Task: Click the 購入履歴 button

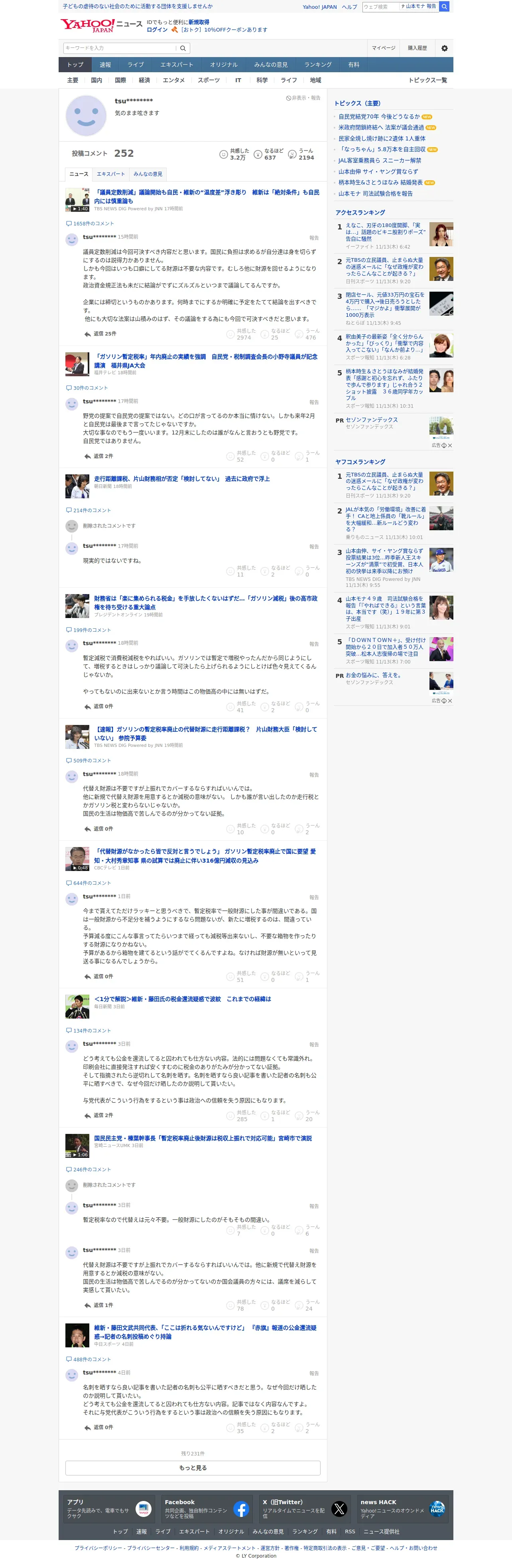Action: [x=417, y=48]
